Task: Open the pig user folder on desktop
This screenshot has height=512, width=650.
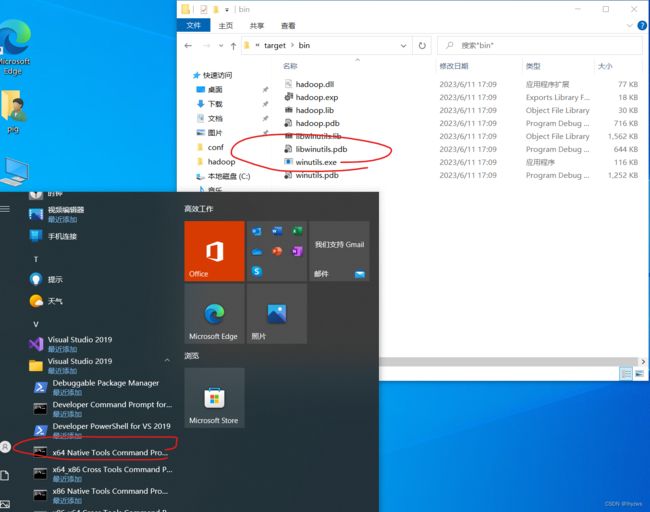Action: [13, 112]
